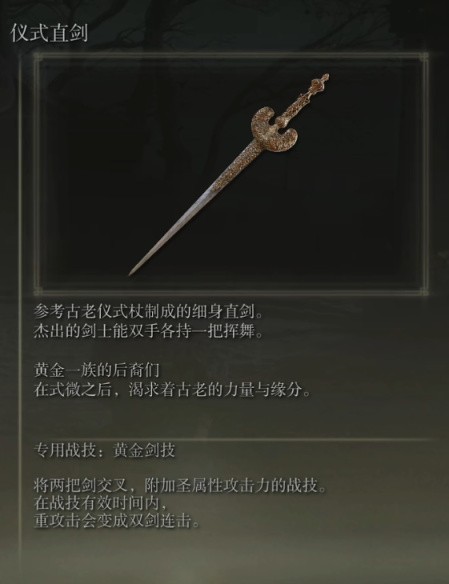Click the top-left corner ornament of frame
This screenshot has width=449, height=584.
click(36, 56)
